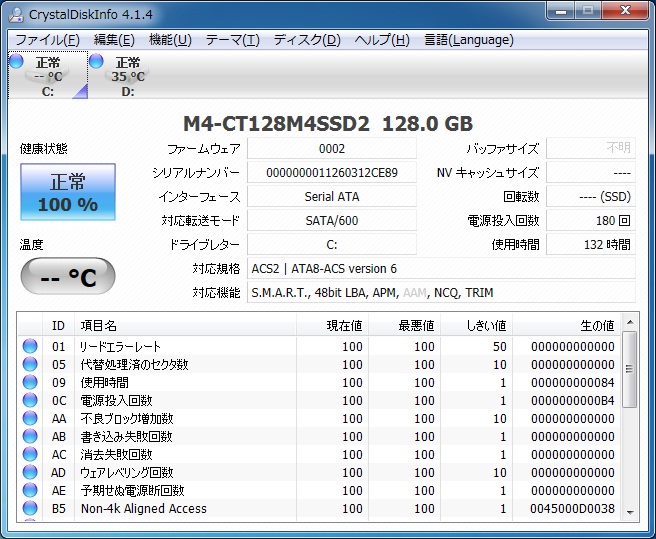Open the テーマ(T) menu

(233, 40)
